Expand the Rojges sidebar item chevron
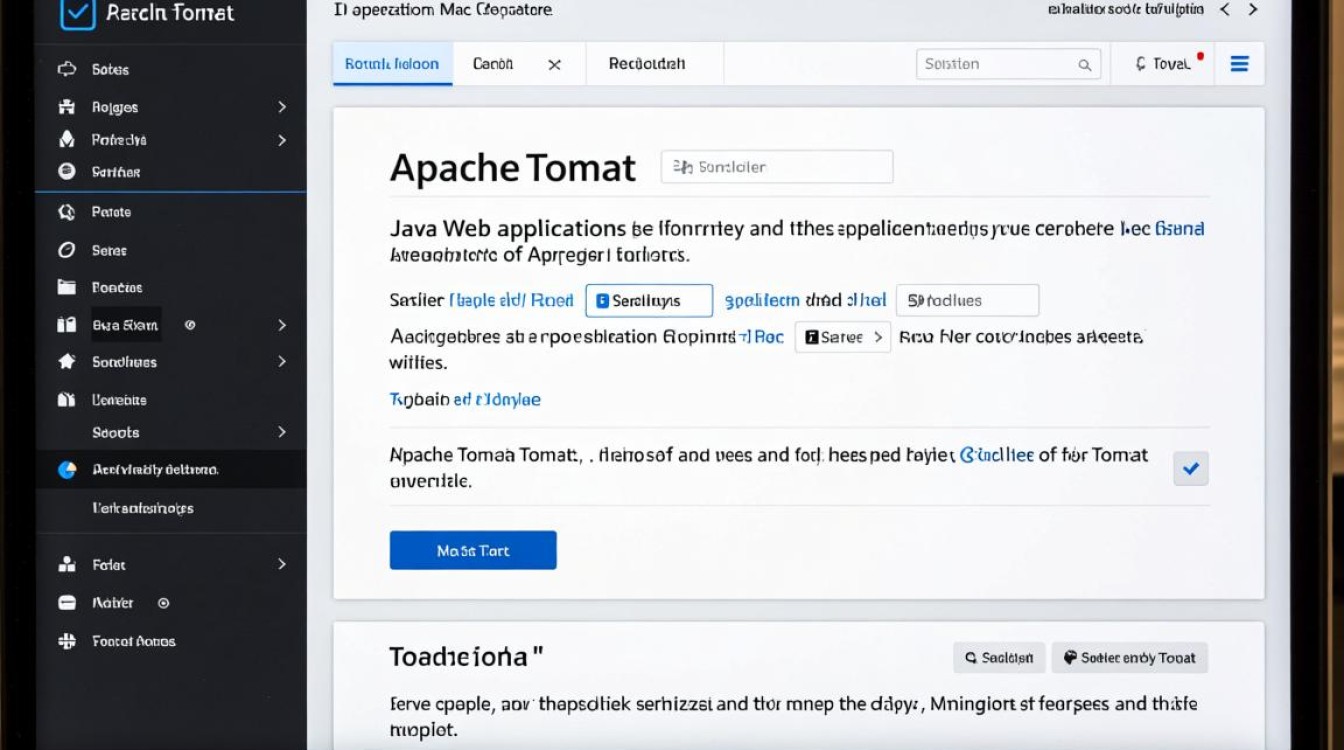 coord(282,107)
